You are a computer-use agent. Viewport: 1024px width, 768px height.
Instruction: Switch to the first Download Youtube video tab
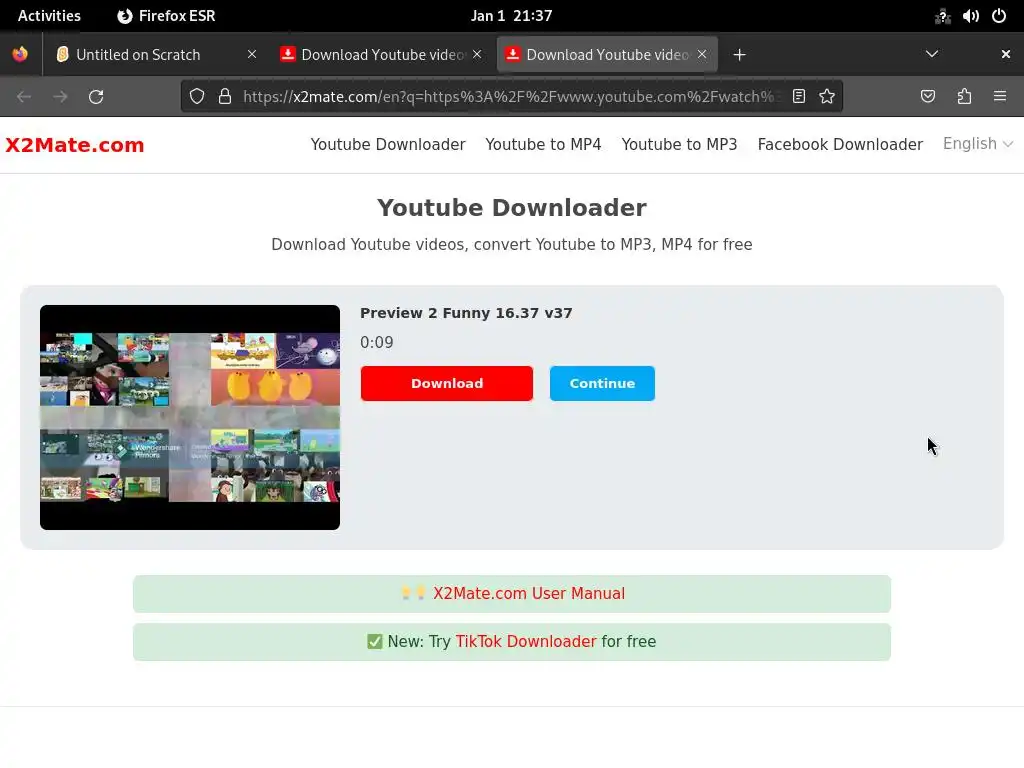383,55
